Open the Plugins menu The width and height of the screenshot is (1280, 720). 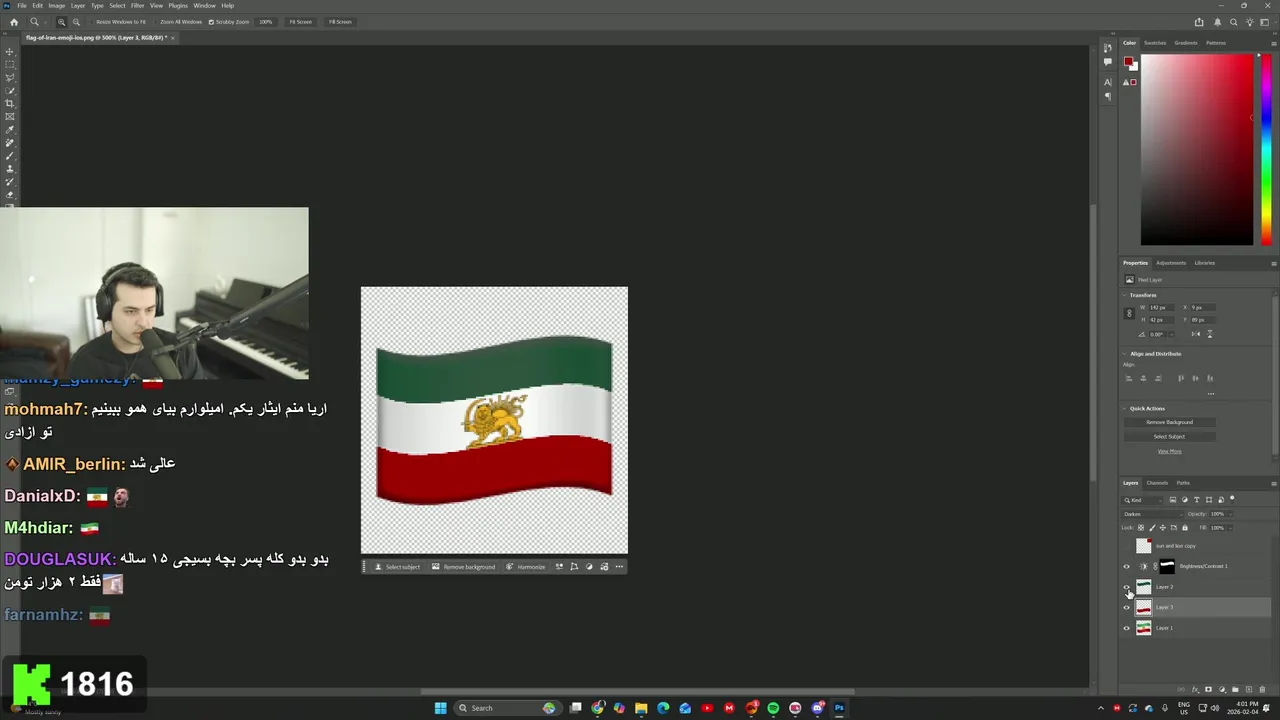click(x=178, y=5)
